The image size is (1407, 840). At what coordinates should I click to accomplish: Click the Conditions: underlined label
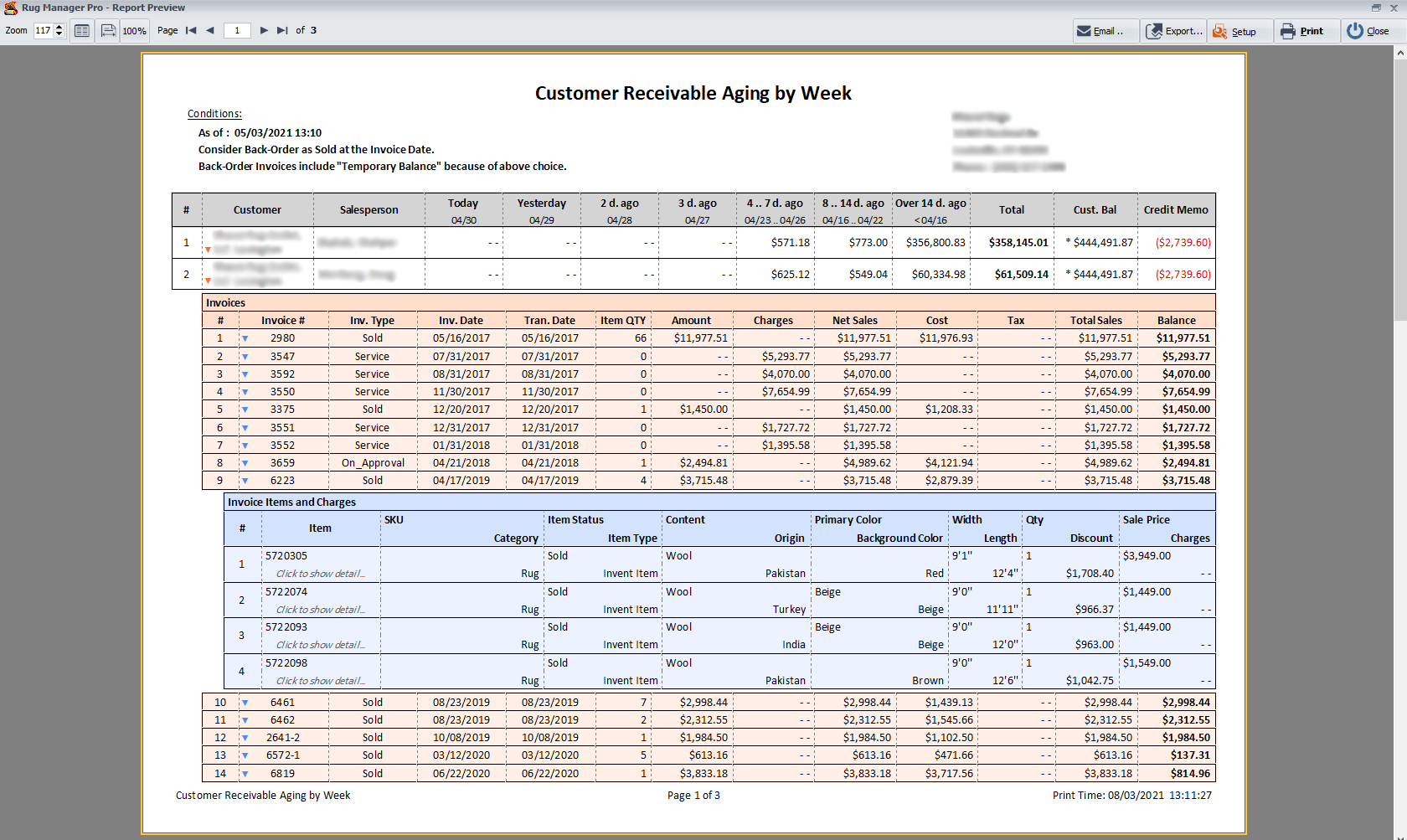pyautogui.click(x=214, y=114)
